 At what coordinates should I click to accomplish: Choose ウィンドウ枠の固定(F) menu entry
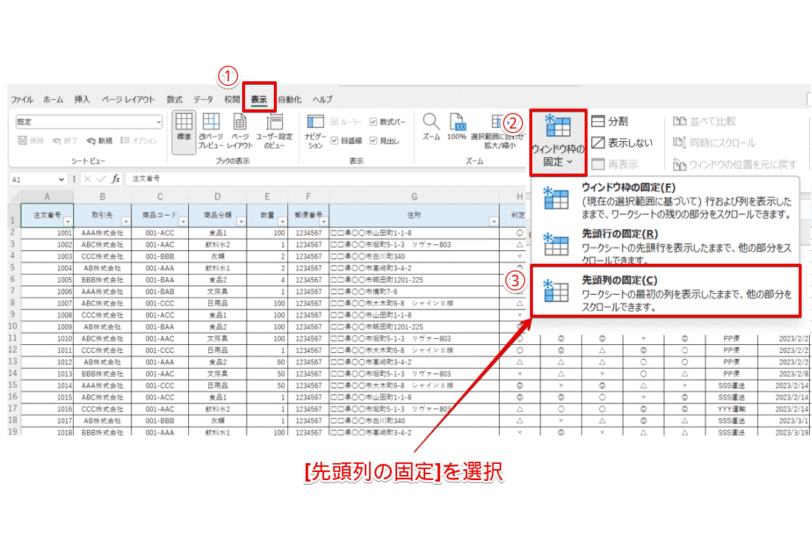point(666,201)
